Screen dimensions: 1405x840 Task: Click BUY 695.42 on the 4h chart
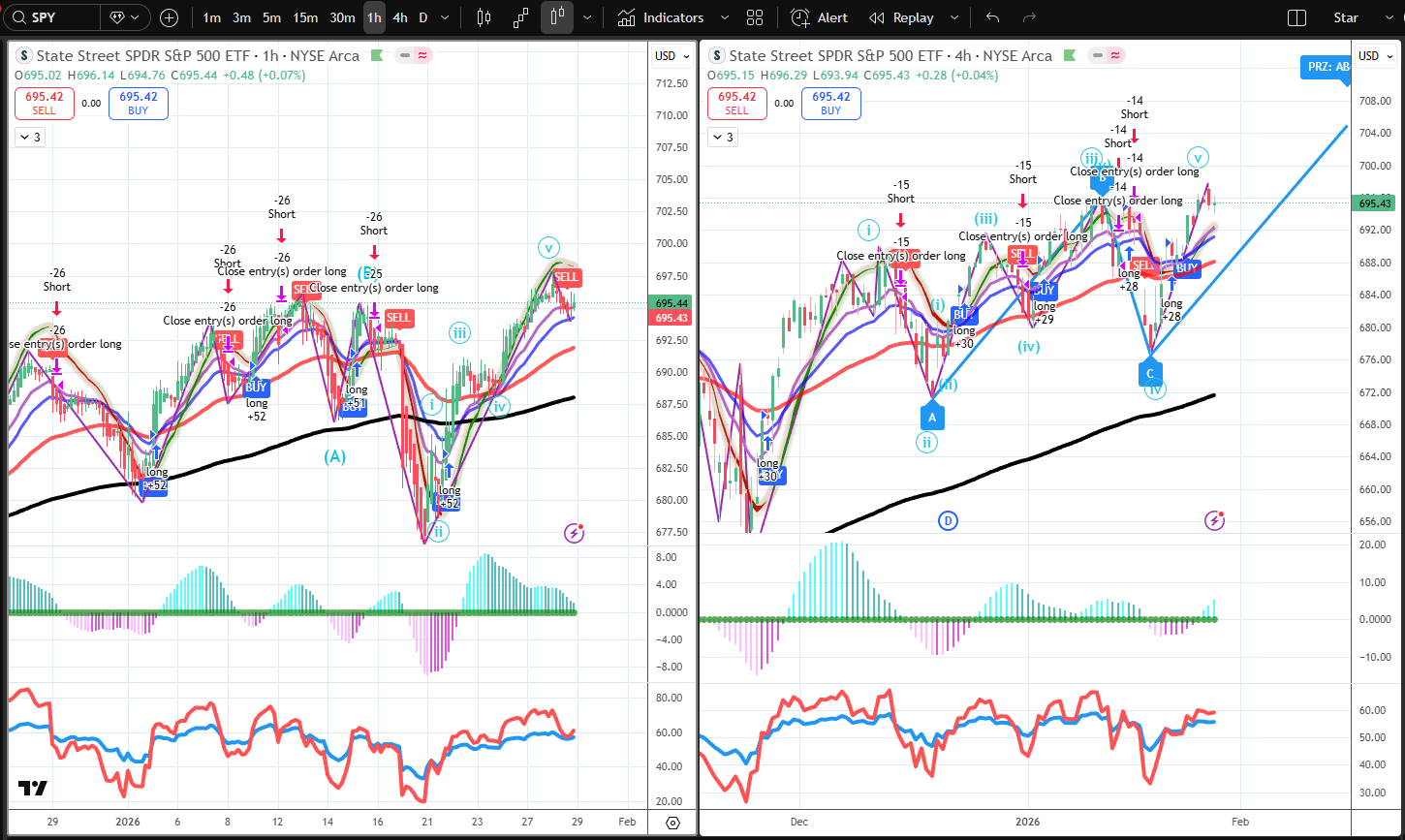(830, 104)
